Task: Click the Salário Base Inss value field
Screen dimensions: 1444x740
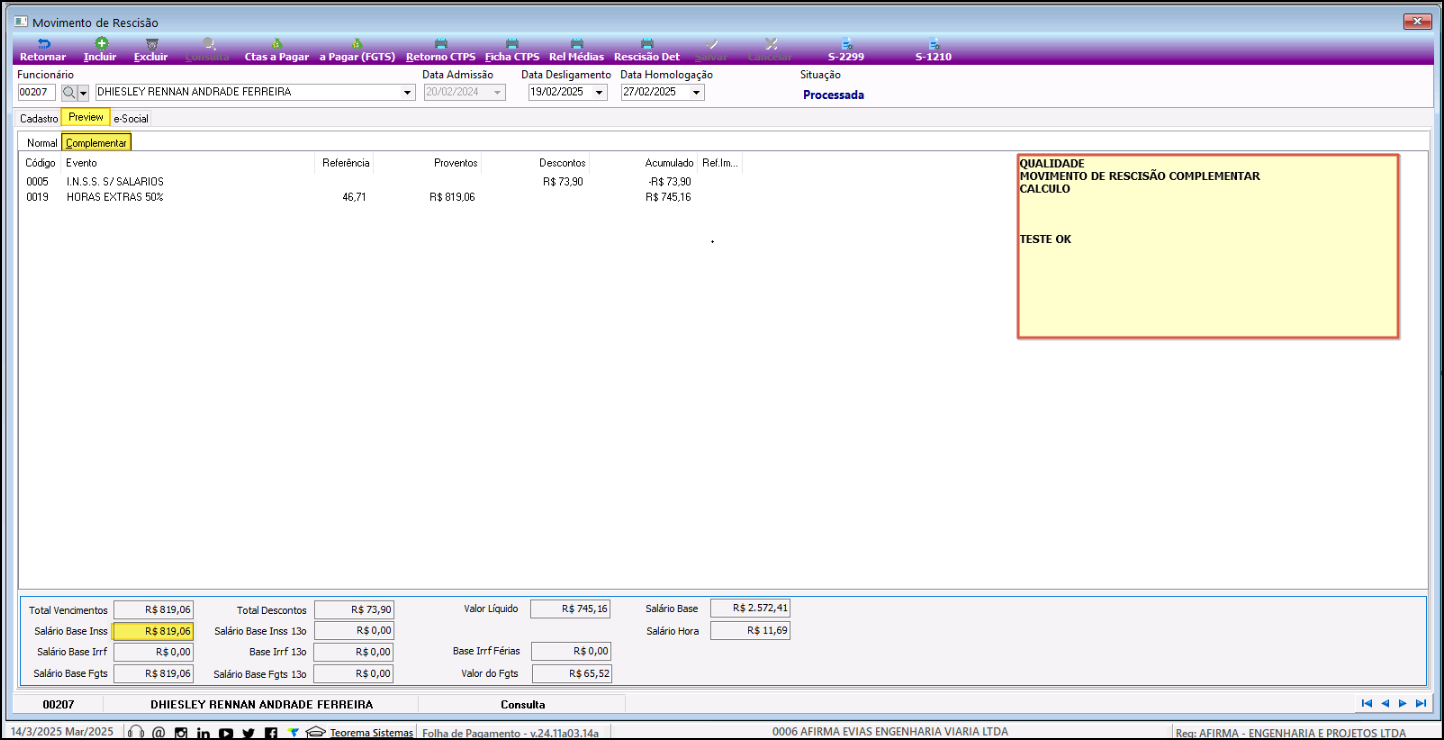Action: [152, 631]
